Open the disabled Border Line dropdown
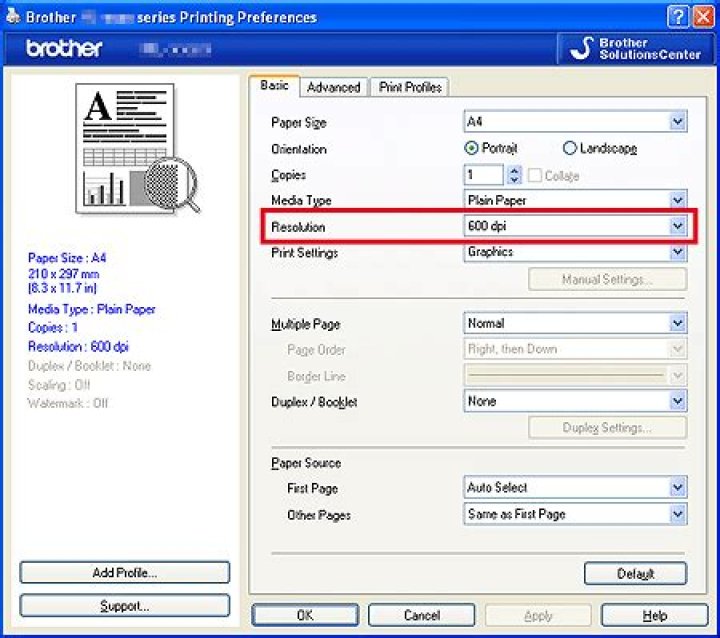Screen dimensions: 720x638 coord(575,375)
